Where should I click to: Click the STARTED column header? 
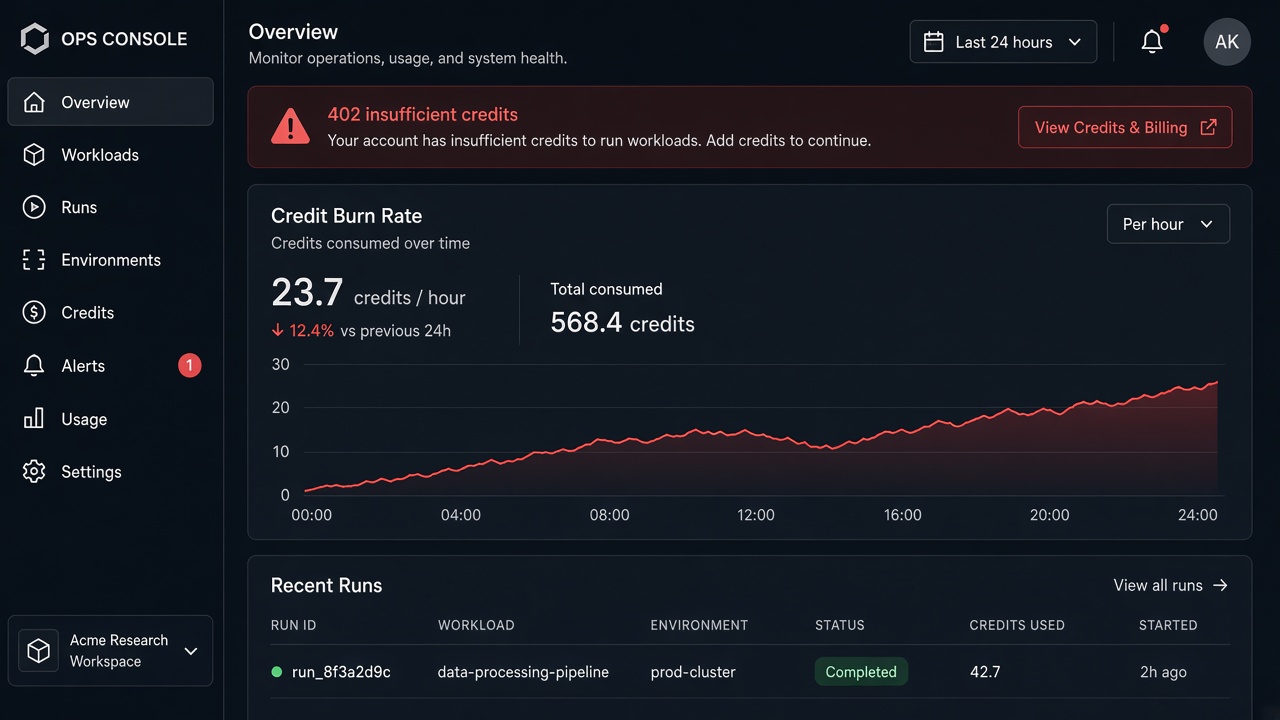(x=1168, y=625)
